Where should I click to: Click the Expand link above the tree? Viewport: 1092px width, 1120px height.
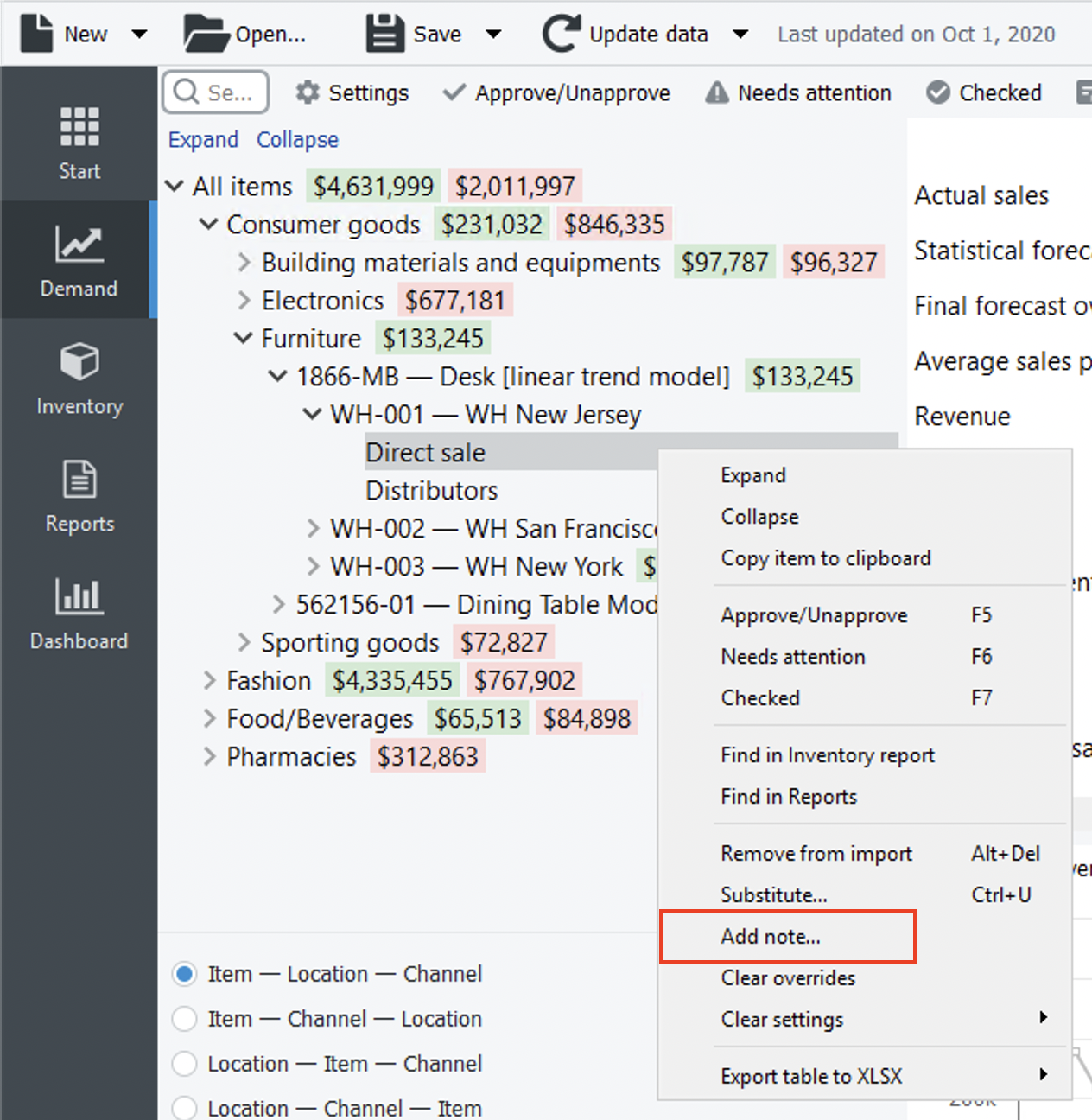pyautogui.click(x=203, y=140)
